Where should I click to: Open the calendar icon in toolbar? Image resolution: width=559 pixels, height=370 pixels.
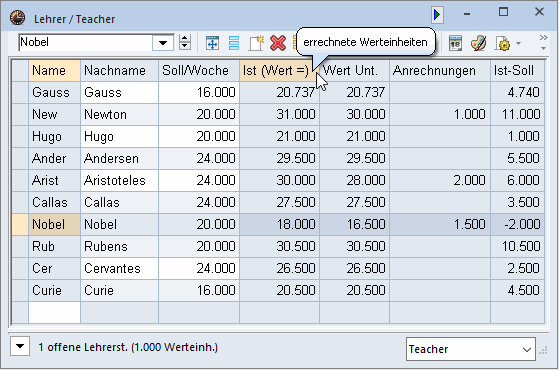pos(455,43)
